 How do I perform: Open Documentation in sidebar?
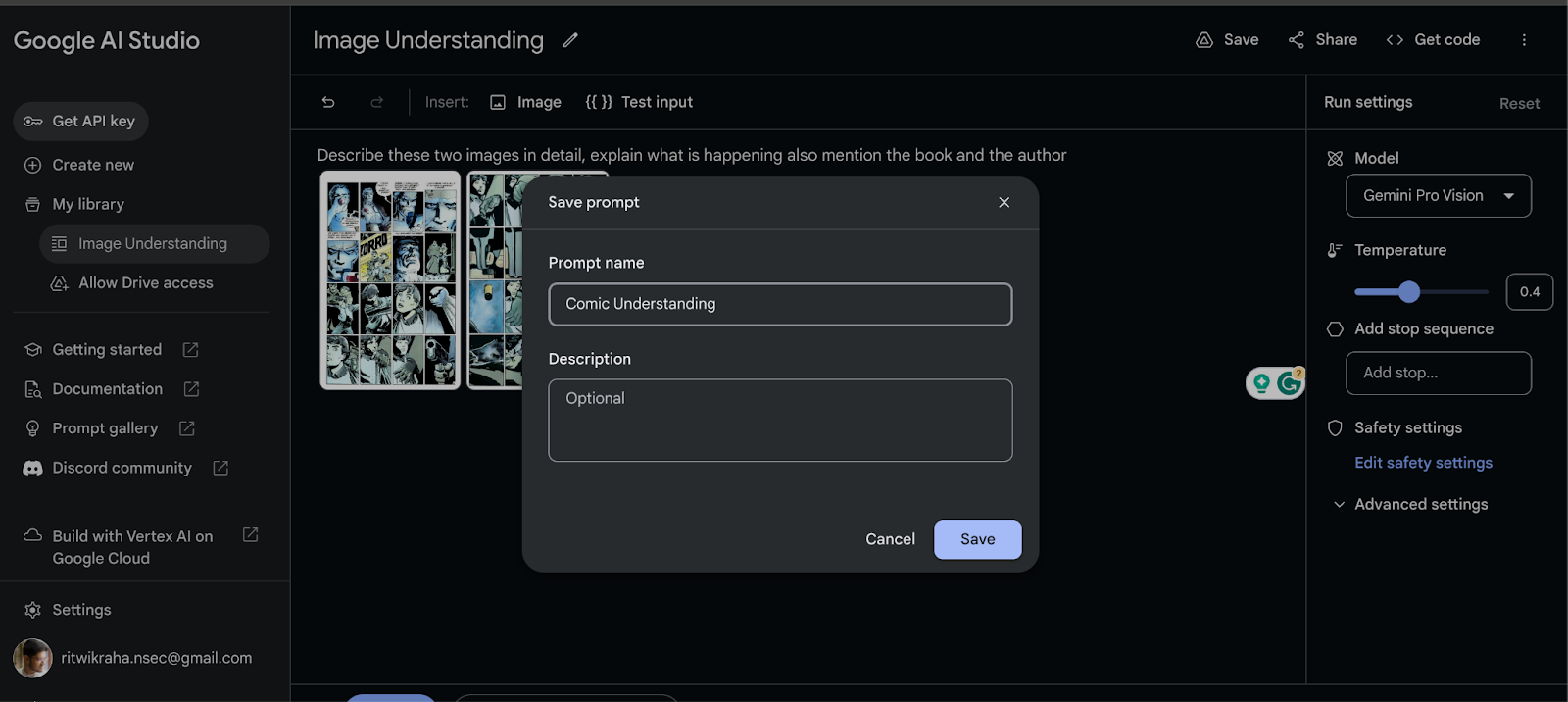point(107,389)
